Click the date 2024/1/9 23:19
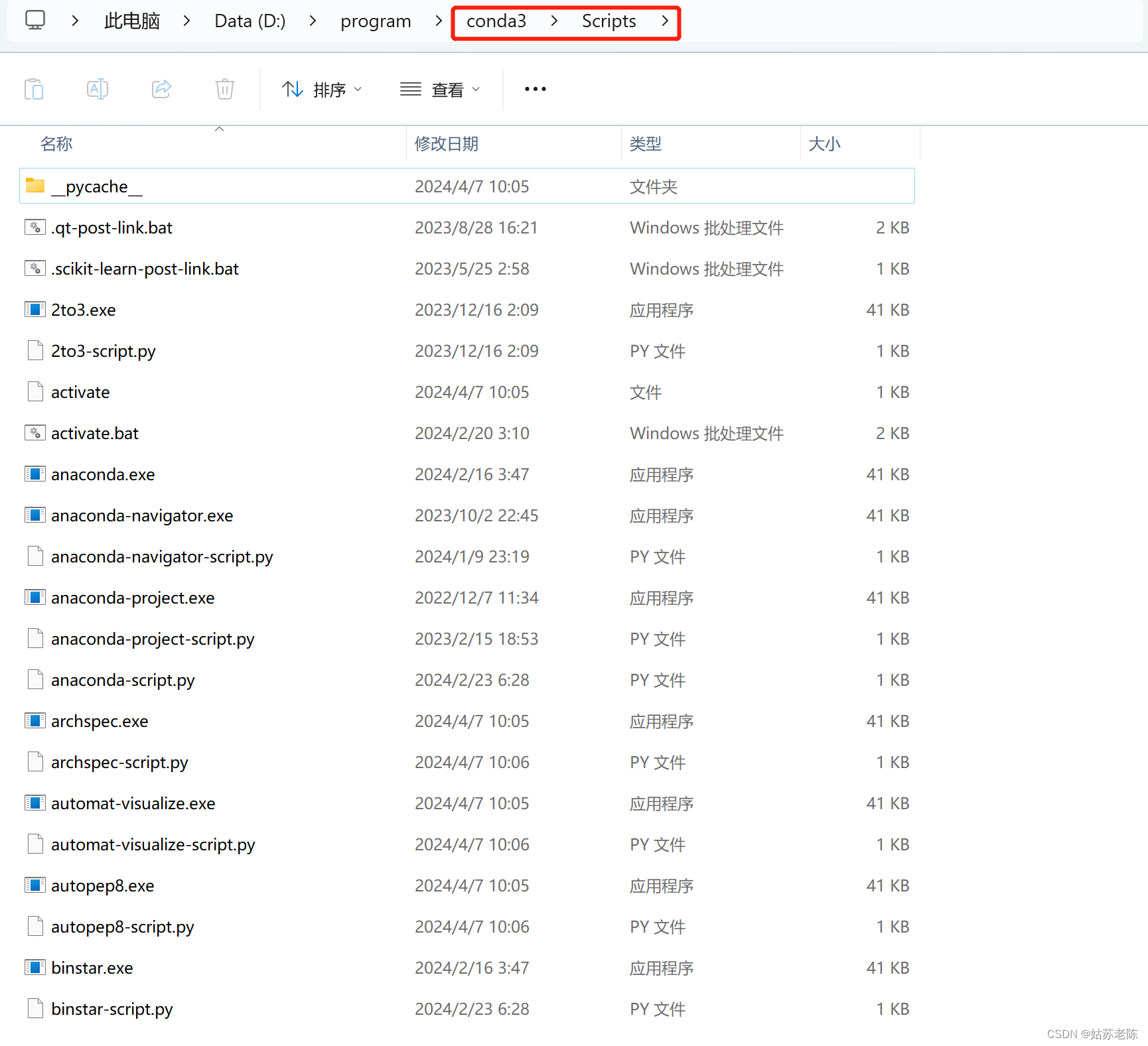The width and height of the screenshot is (1148, 1046). coord(472,556)
